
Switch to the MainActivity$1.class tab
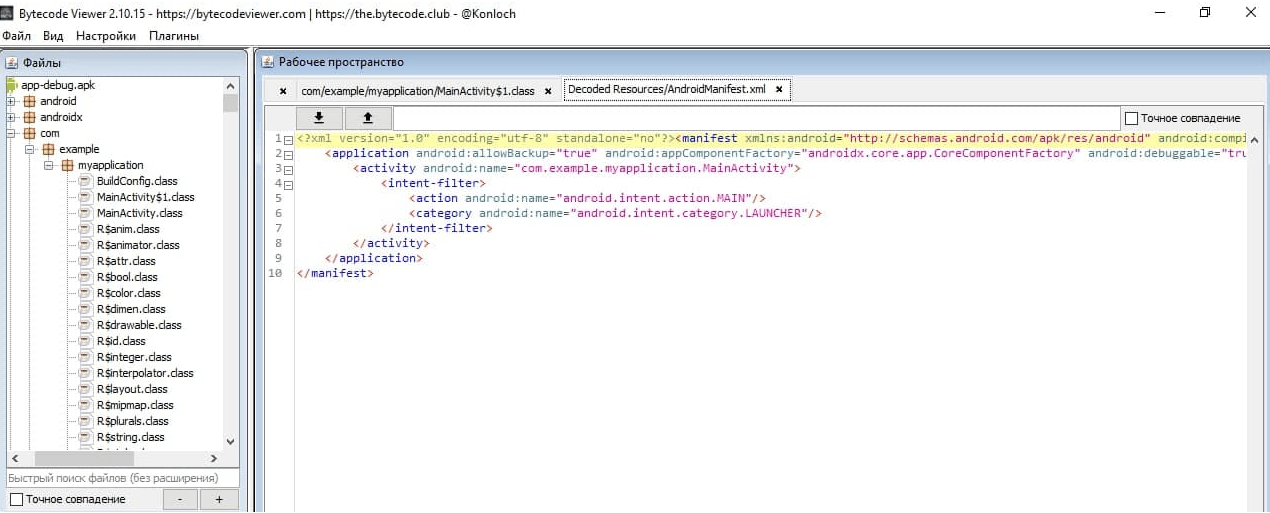(418, 90)
